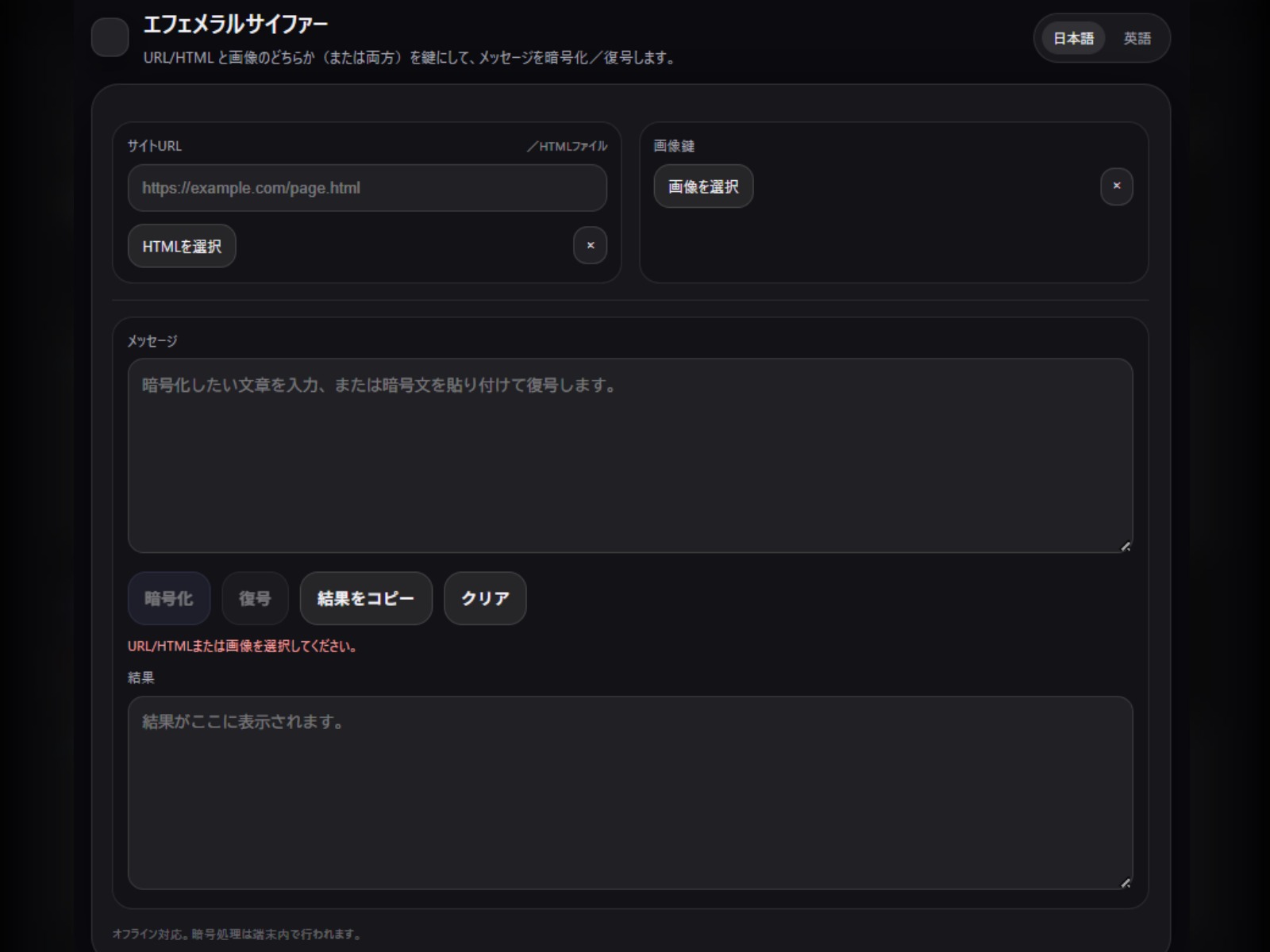The width and height of the screenshot is (1270, 952).
Task: Copy the result with 結果をコピー
Action: click(x=366, y=598)
